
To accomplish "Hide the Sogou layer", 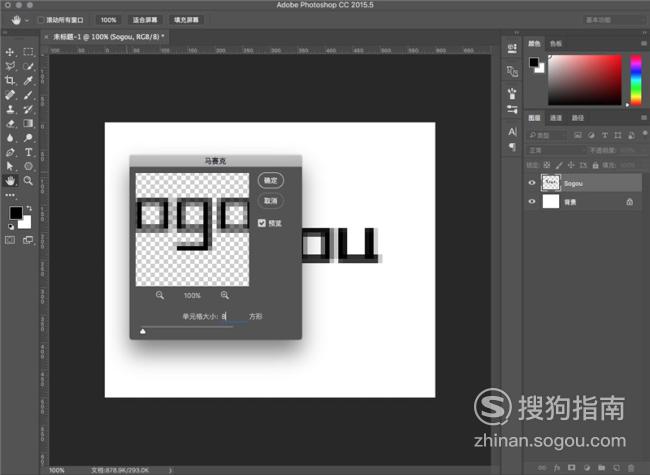I will click(532, 183).
